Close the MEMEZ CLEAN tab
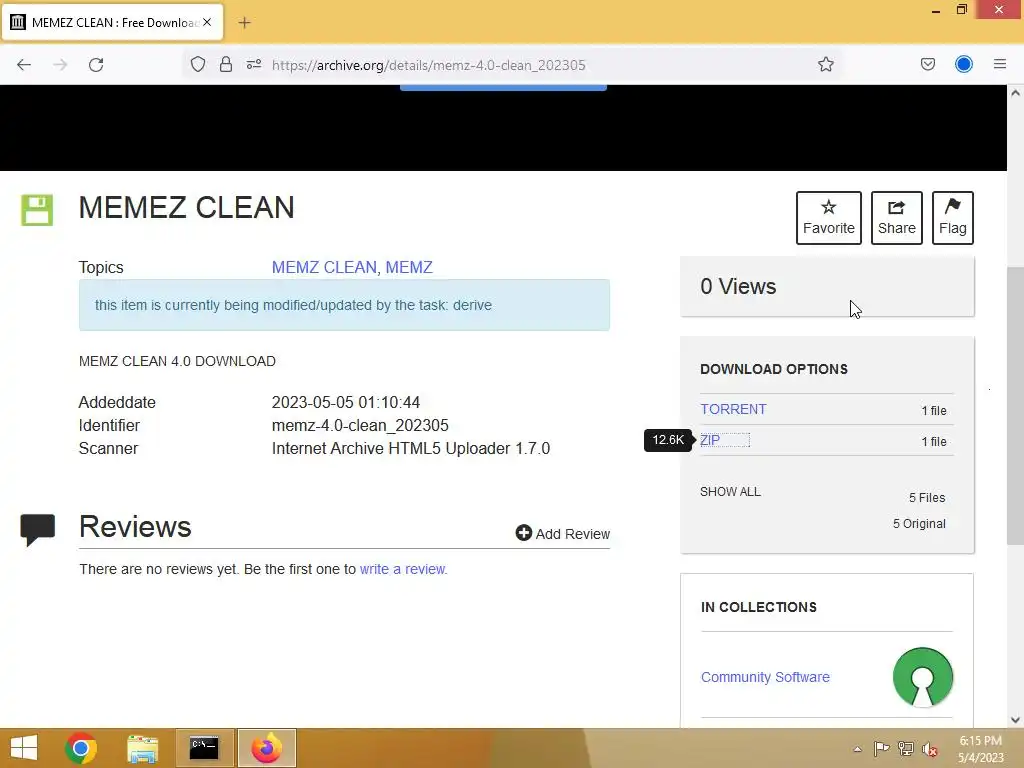1024x768 pixels. pos(207,22)
